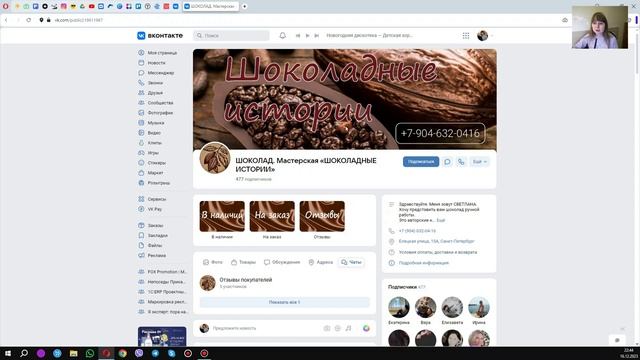Skip to next track in header player
The image size is (640, 360).
pos(316,36)
